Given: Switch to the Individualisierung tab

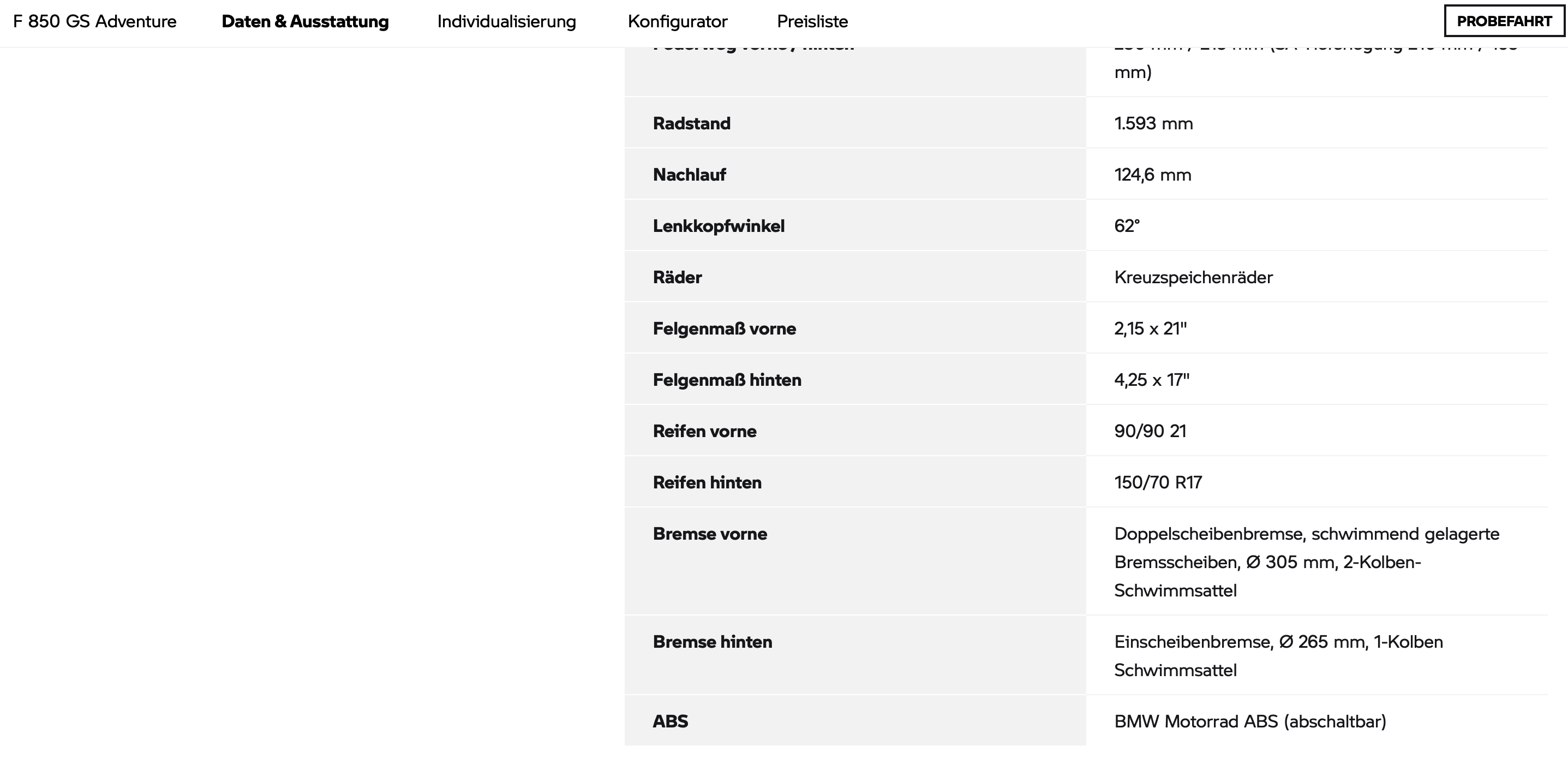Looking at the screenshot, I should pyautogui.click(x=506, y=21).
